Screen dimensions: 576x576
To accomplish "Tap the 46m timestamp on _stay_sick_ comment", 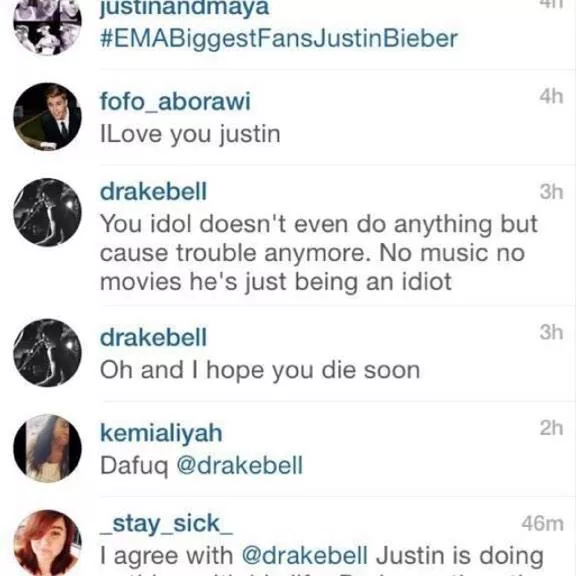I will [542, 523].
